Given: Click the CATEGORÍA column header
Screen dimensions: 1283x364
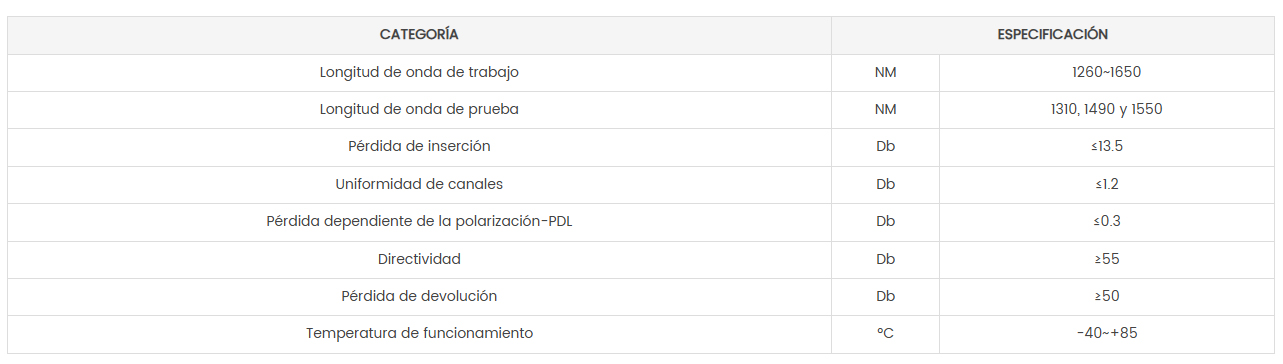Looking at the screenshot, I should [x=419, y=35].
